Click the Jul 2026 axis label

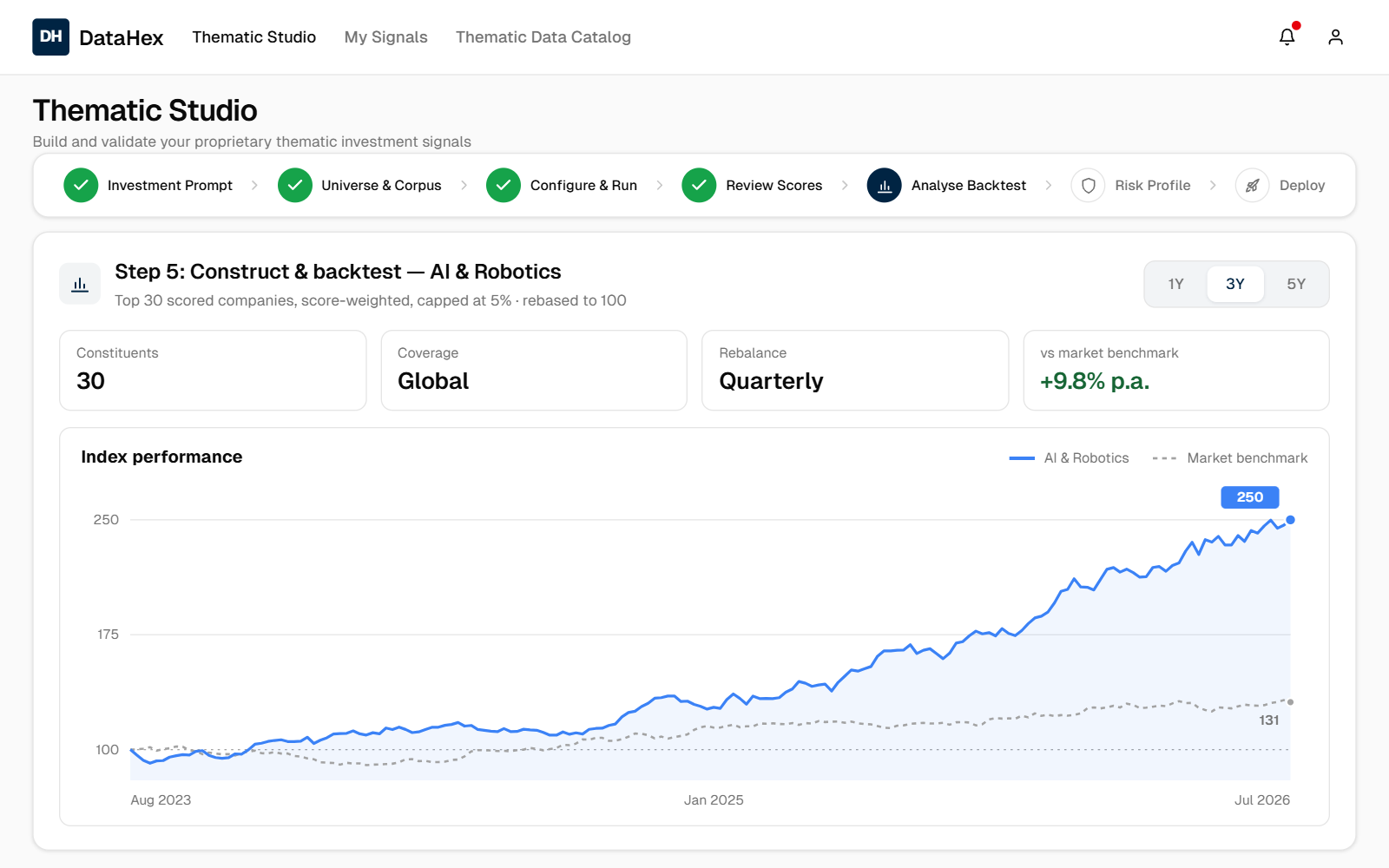pos(1262,800)
